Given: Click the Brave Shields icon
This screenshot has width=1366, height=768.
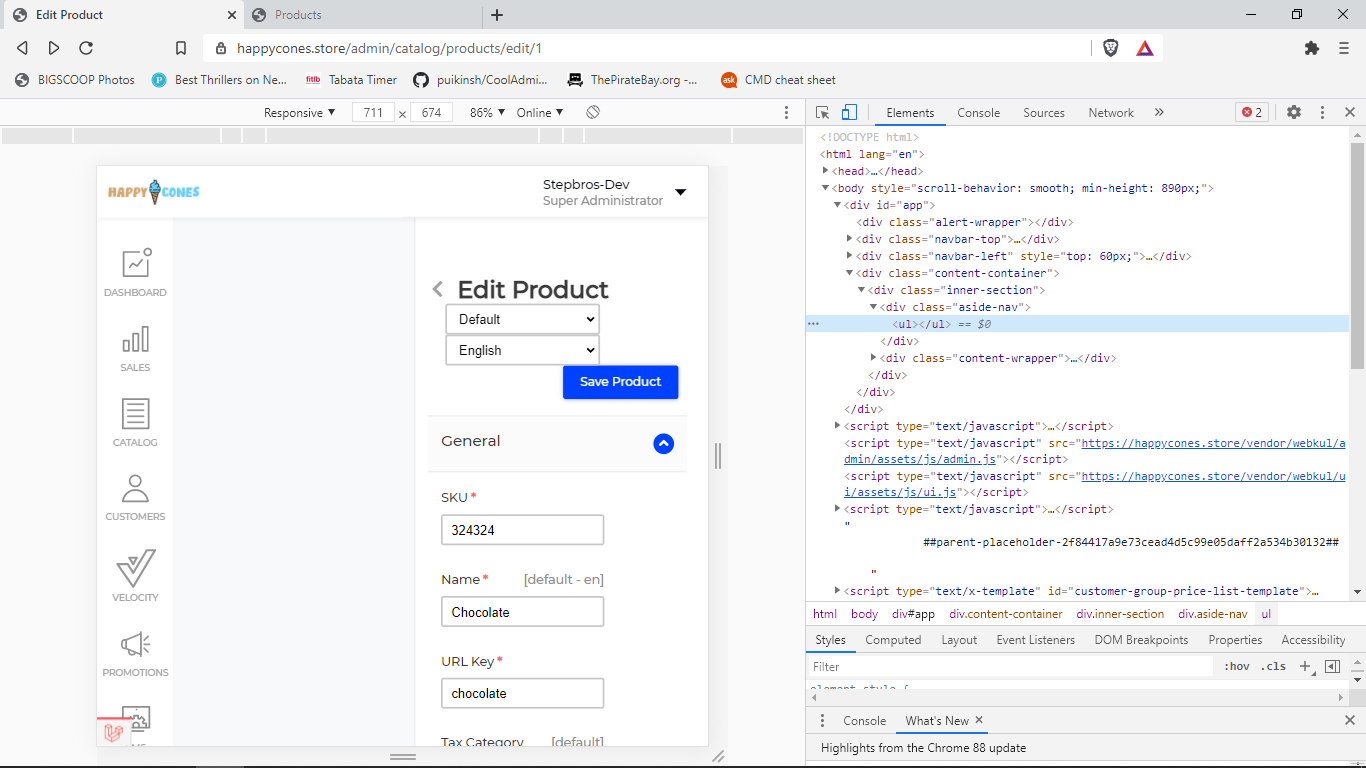Looking at the screenshot, I should coord(1111,48).
